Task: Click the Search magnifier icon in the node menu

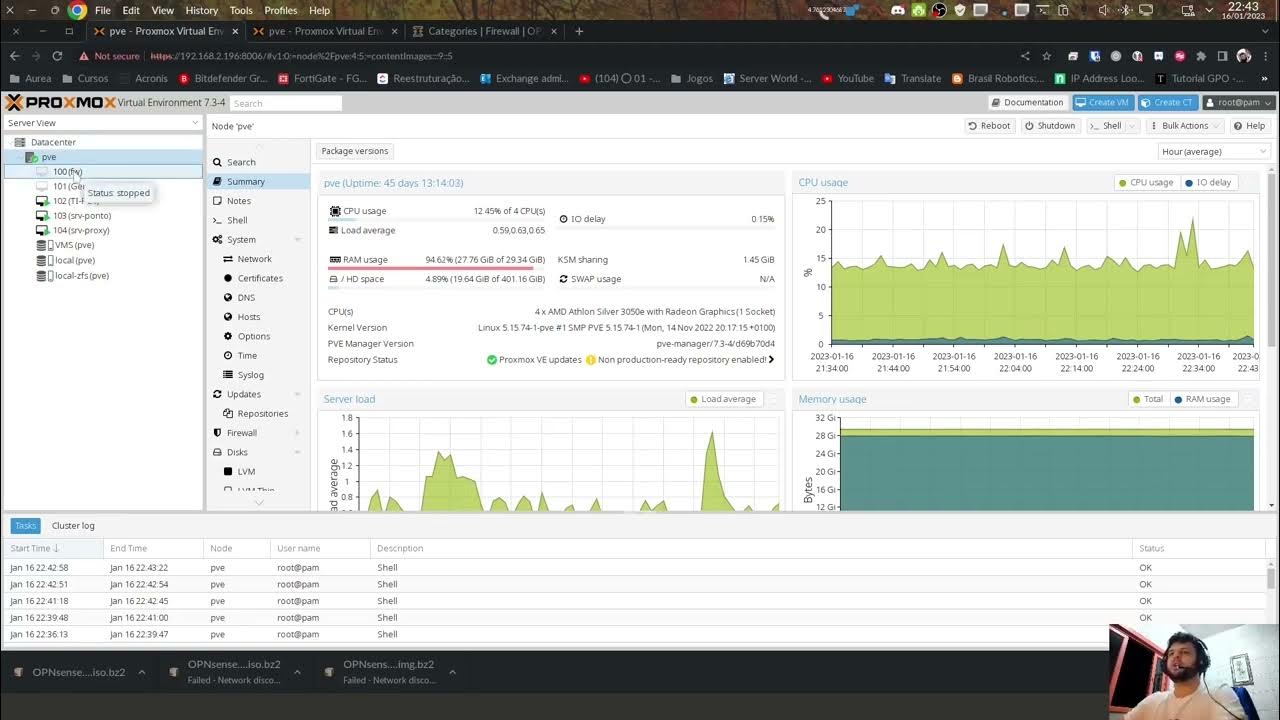Action: pyautogui.click(x=217, y=162)
